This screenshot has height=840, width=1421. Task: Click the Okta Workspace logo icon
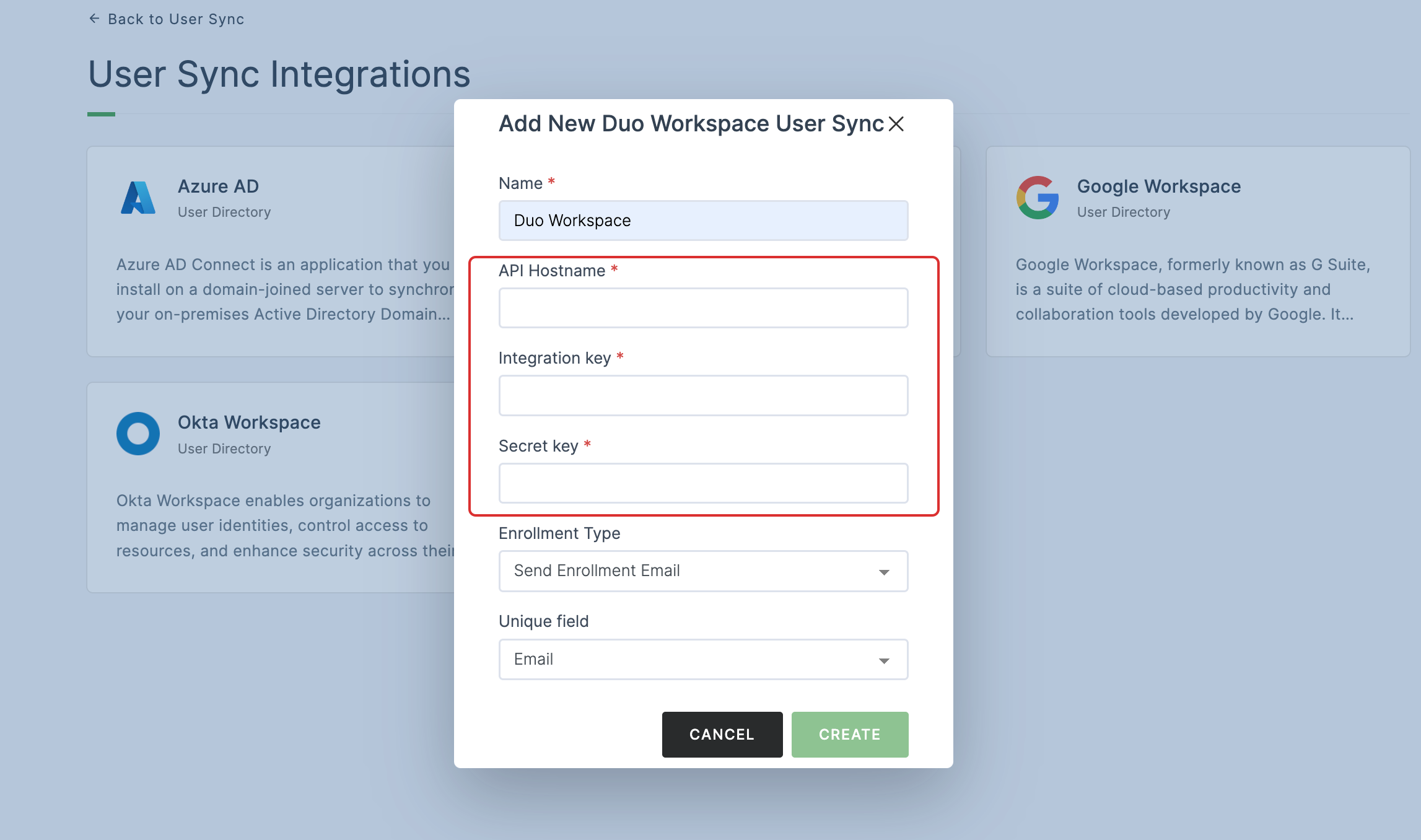pos(138,434)
